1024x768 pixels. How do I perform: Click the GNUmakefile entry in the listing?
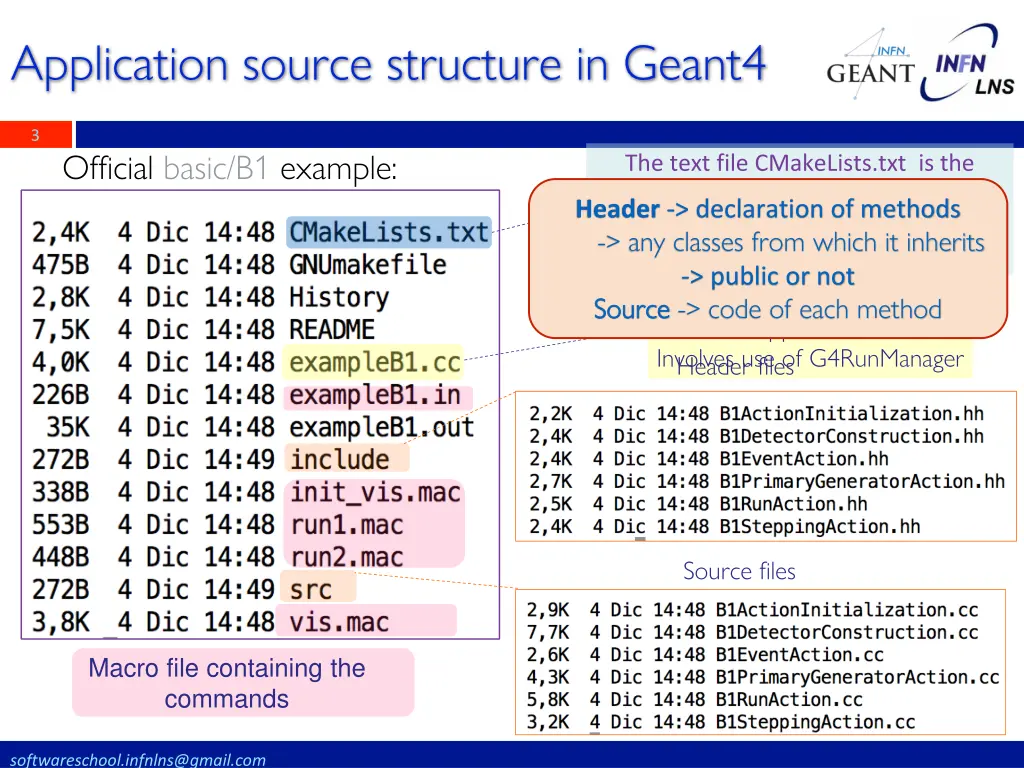368,264
